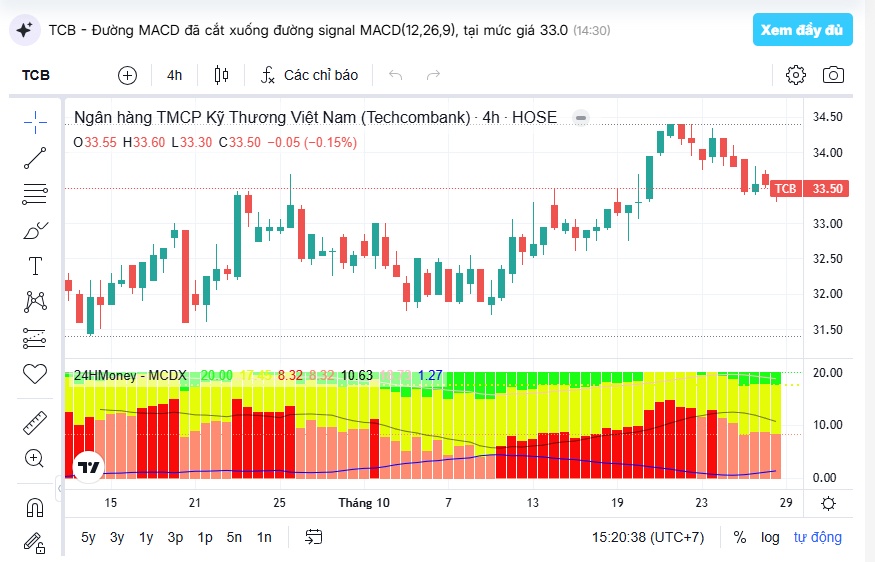Screen dimensions: 875x562
Task: Open candlestick chart style selector
Action: point(222,75)
